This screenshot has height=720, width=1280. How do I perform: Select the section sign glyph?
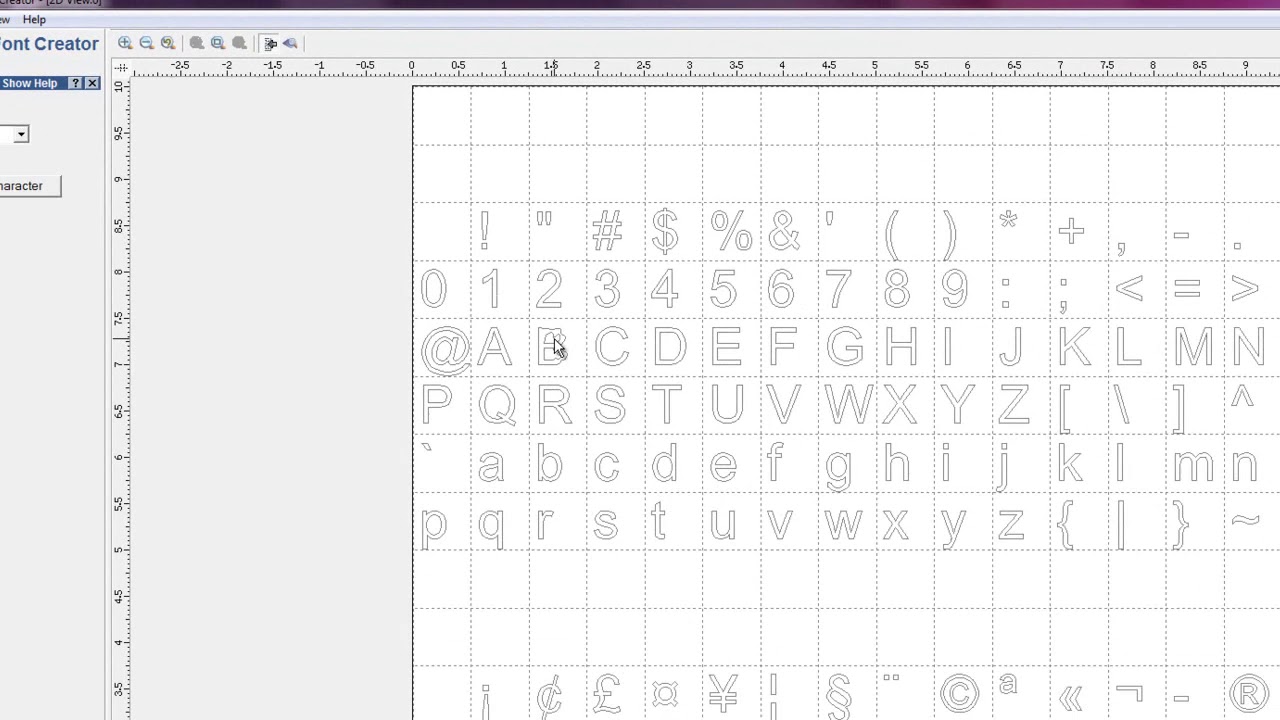pos(839,696)
